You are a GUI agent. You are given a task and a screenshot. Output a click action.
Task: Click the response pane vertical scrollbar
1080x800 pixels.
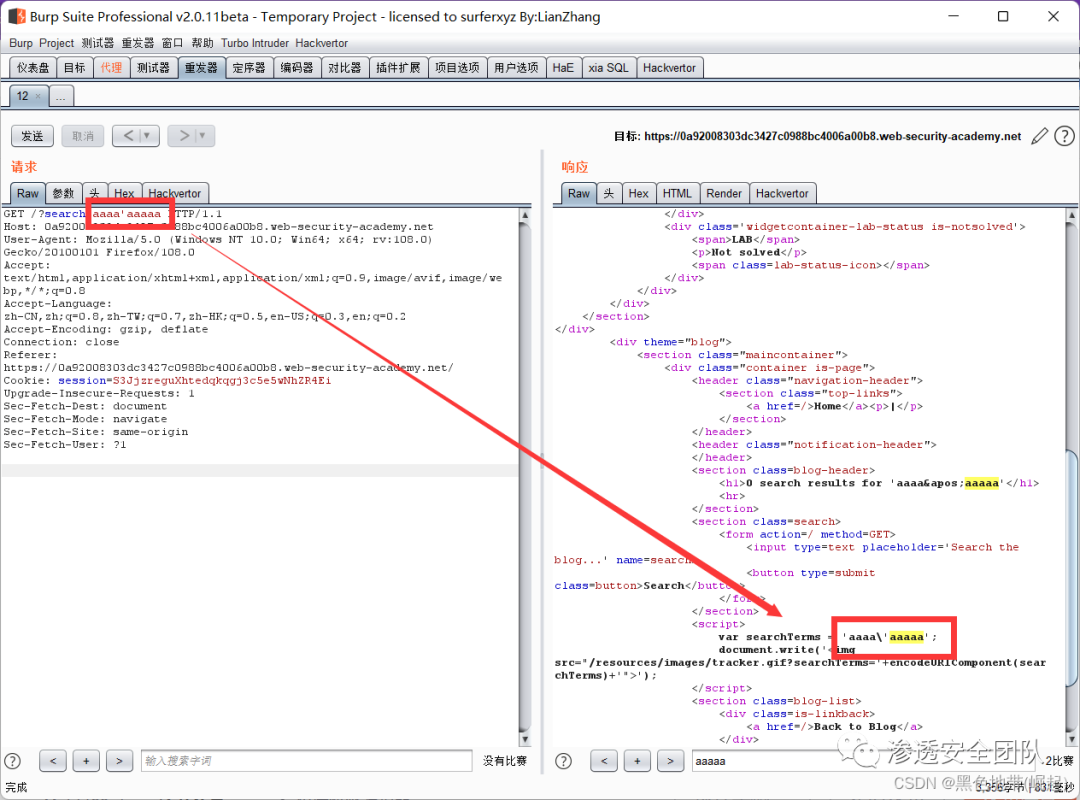click(1072, 475)
